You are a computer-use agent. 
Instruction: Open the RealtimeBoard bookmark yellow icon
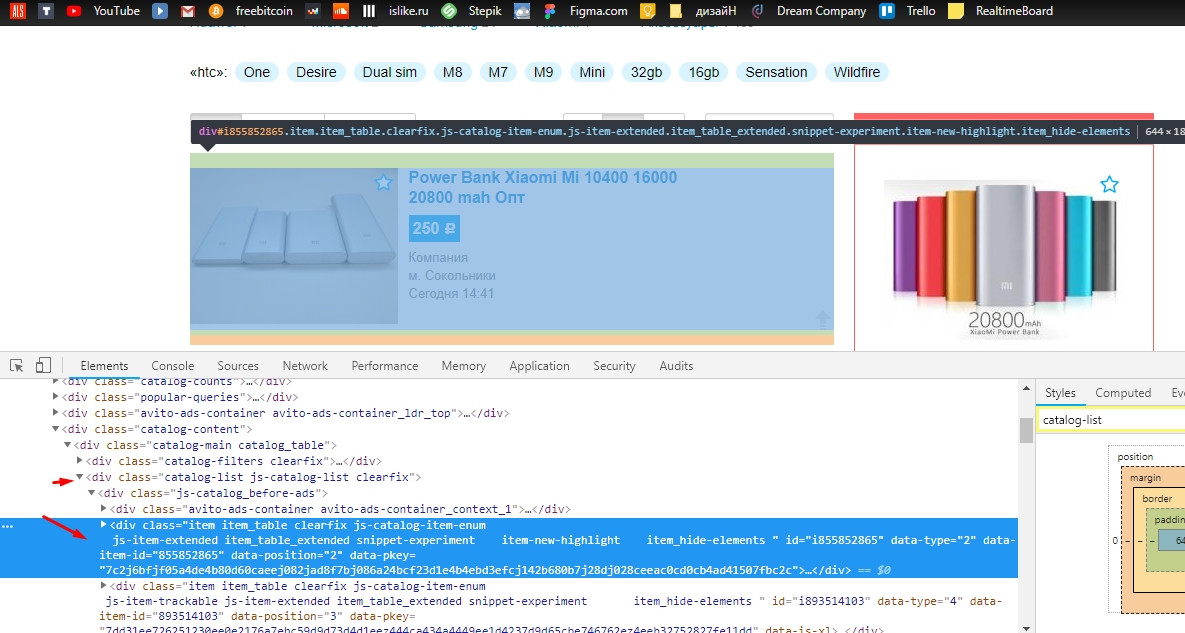coord(956,11)
